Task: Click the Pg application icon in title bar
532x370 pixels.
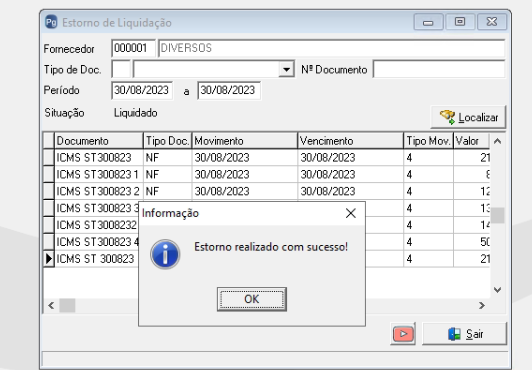Action: pyautogui.click(x=51, y=22)
